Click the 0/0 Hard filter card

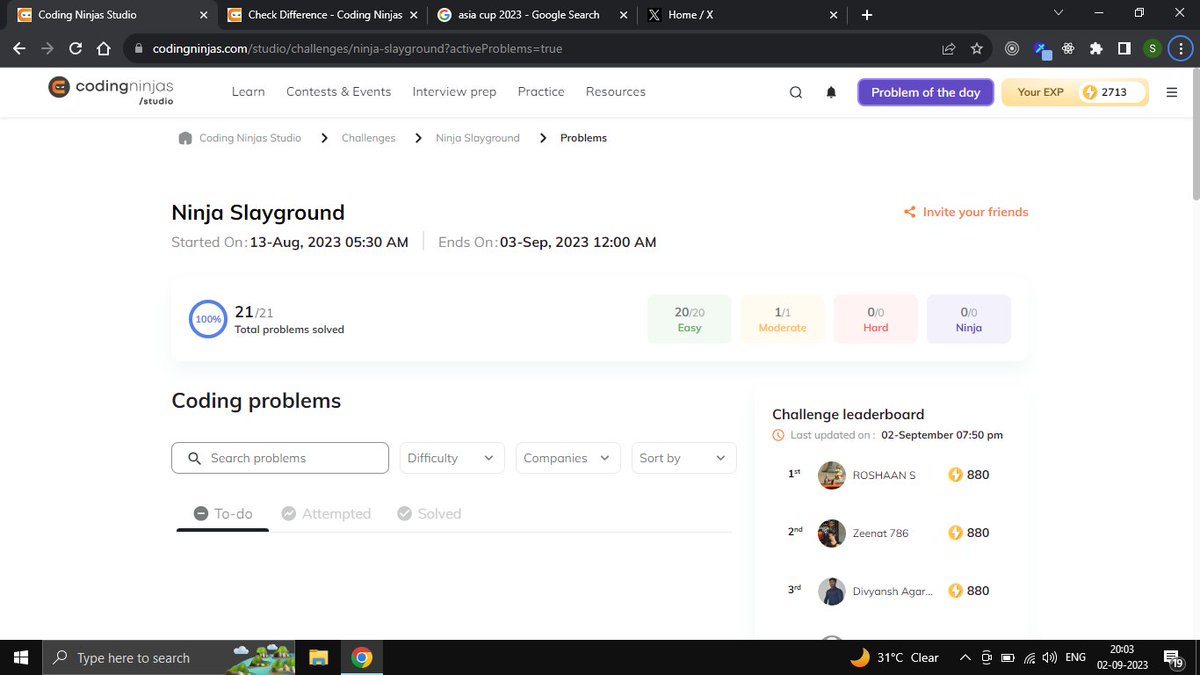(876, 319)
